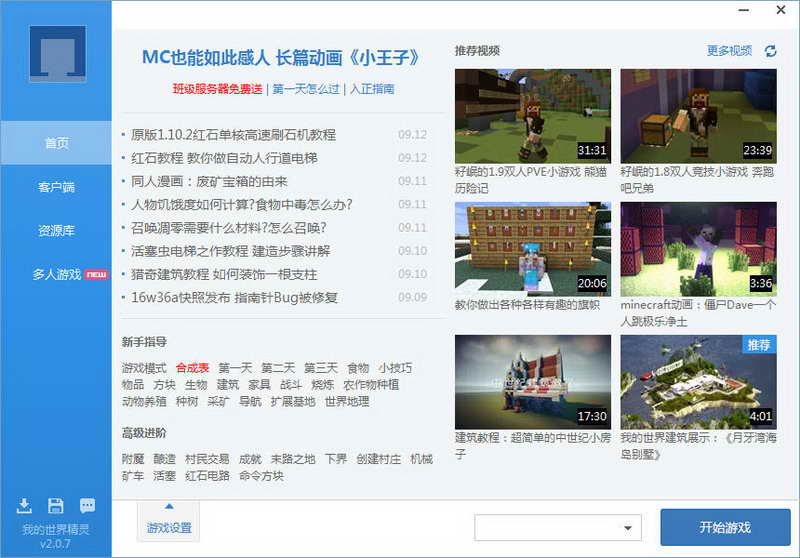Open article 同人漫画：废矿宝箱的由来
Image resolution: width=800 pixels, height=558 pixels.
coord(209,181)
